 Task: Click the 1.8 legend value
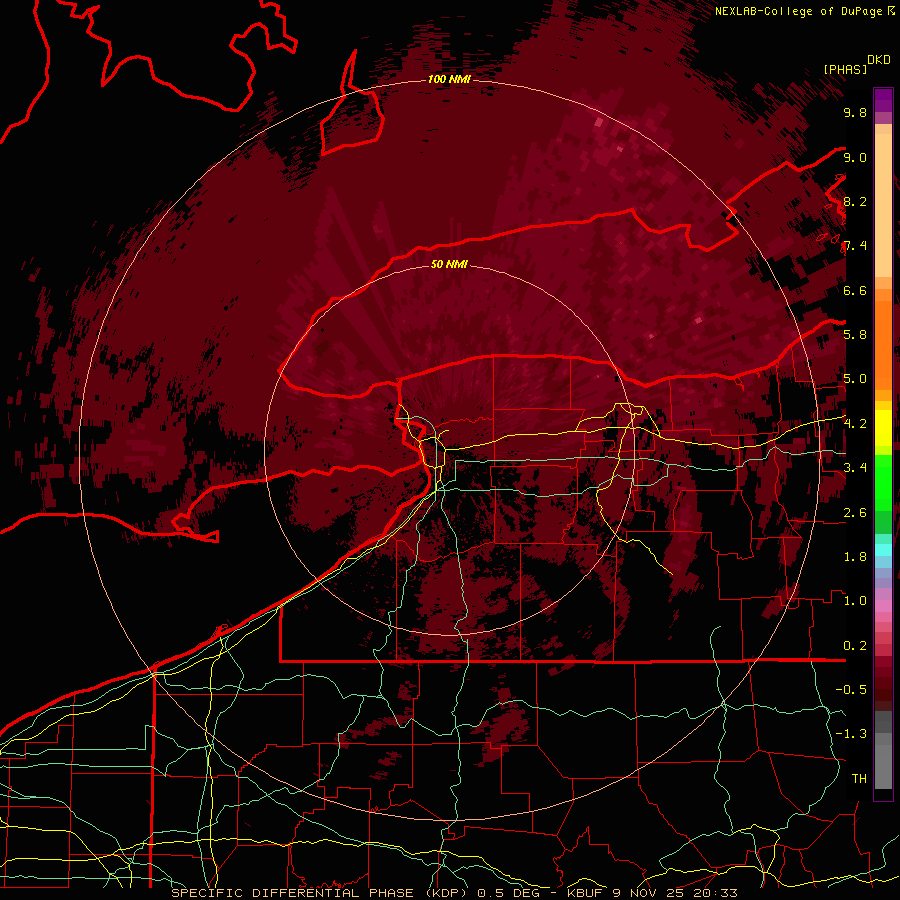coord(855,557)
